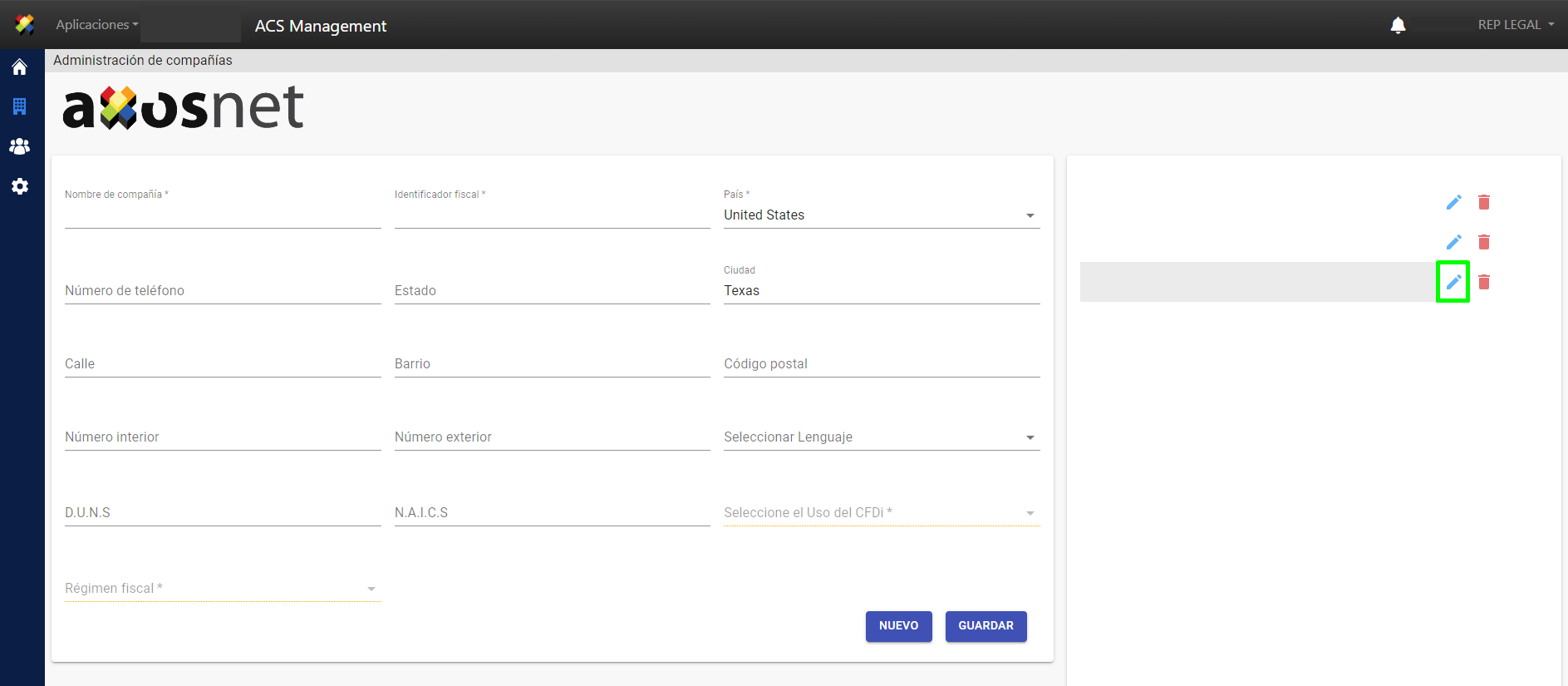The width and height of the screenshot is (1568, 686).
Task: Open the País dropdown showing United States
Action: click(x=881, y=215)
